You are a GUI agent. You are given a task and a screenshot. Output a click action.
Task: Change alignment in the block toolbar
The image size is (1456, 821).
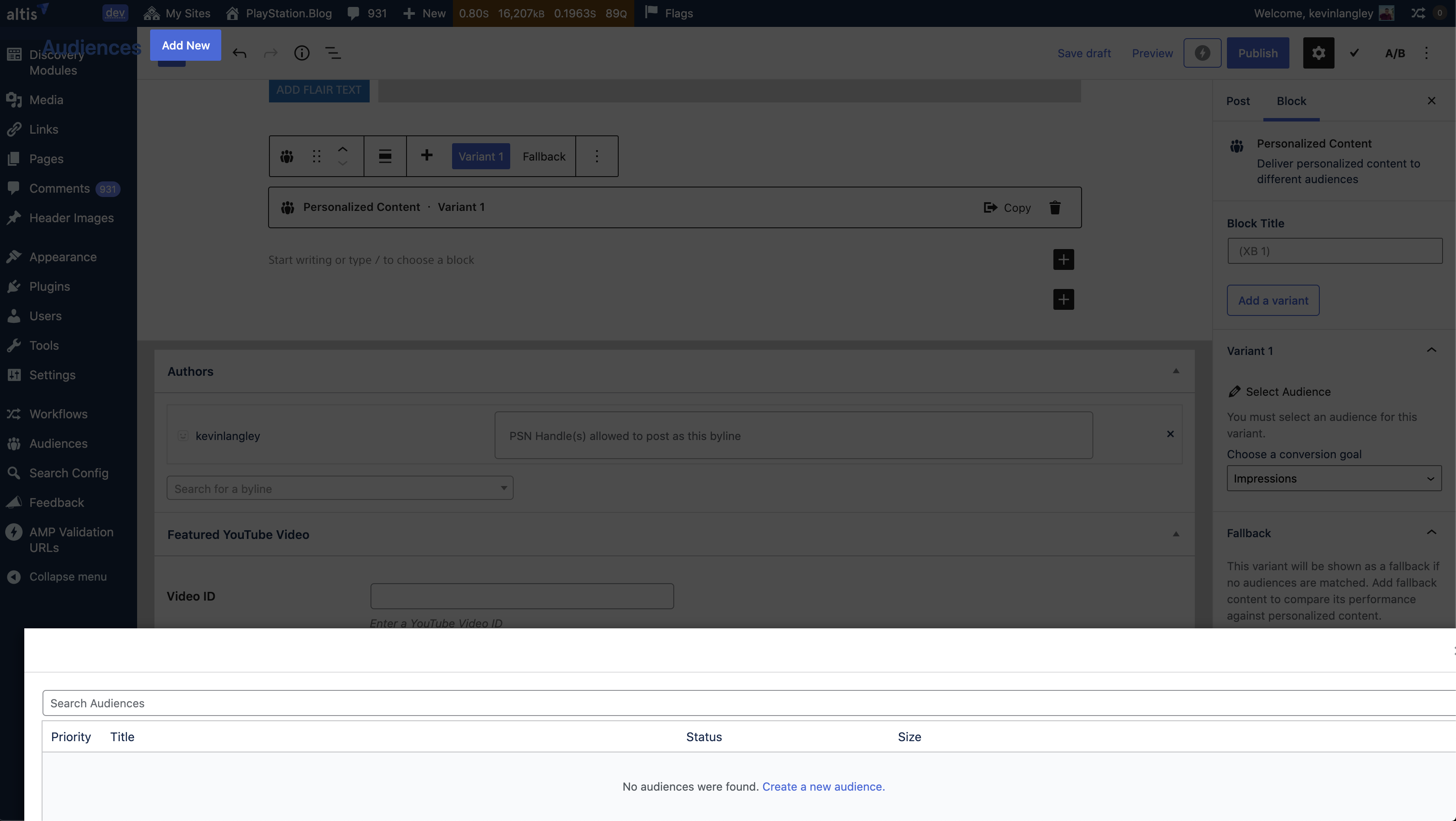click(x=385, y=157)
